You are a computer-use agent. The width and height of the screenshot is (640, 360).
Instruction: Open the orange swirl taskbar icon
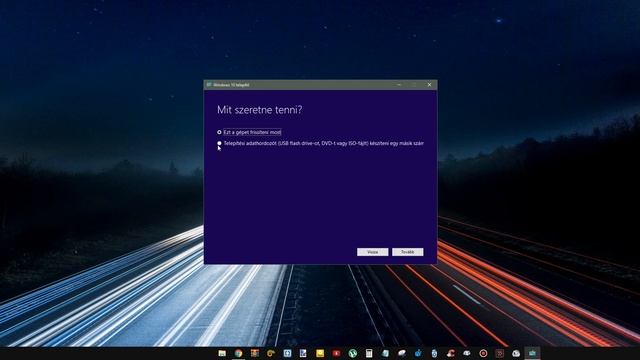click(271, 353)
